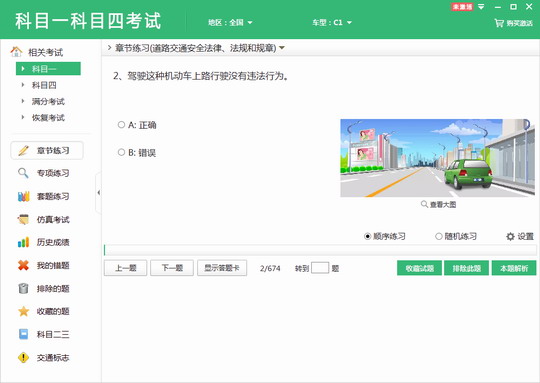Open the 车型 C1 dropdown
Screen dimensions: 540x383
332,22
